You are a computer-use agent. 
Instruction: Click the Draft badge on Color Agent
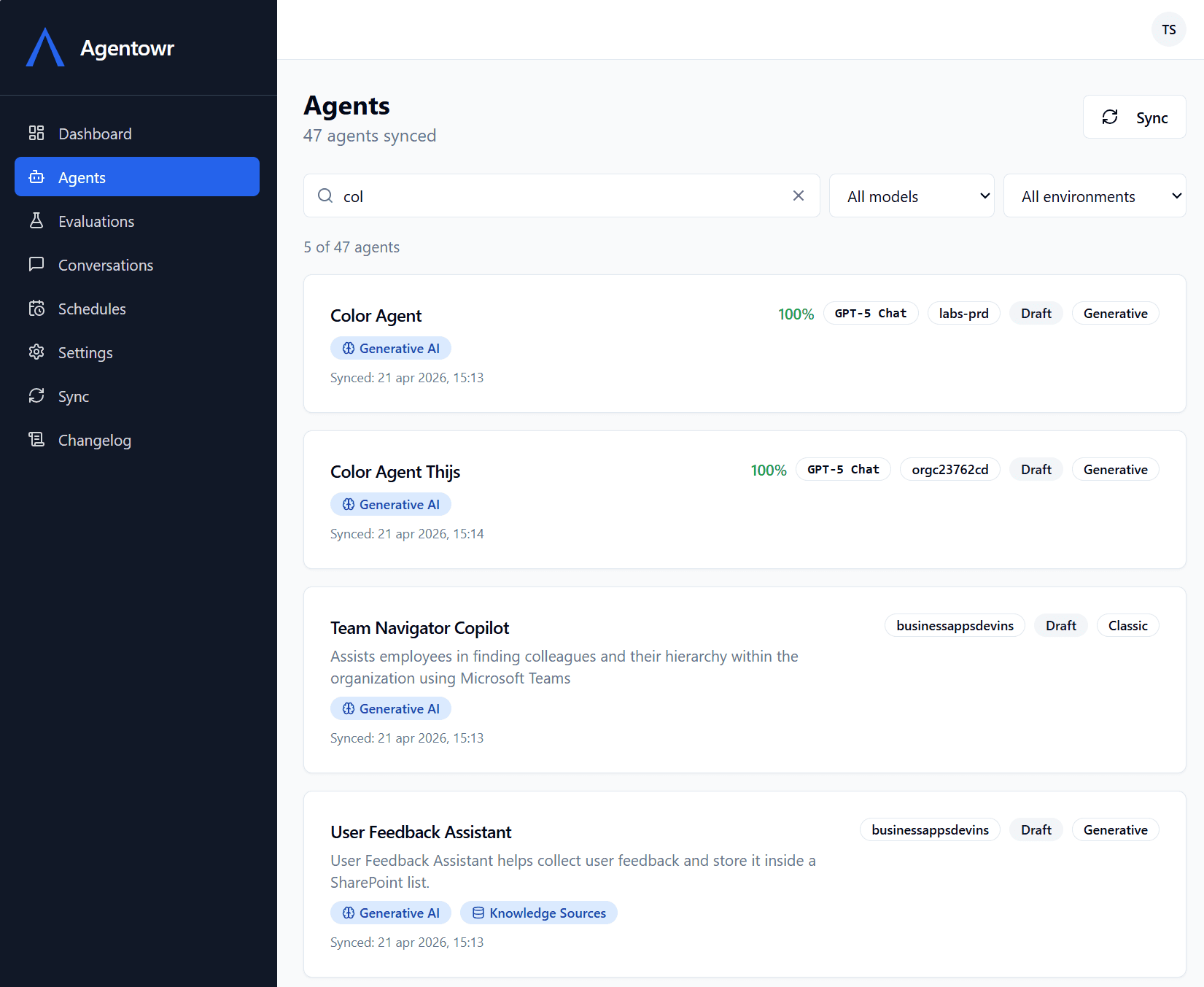(1036, 313)
